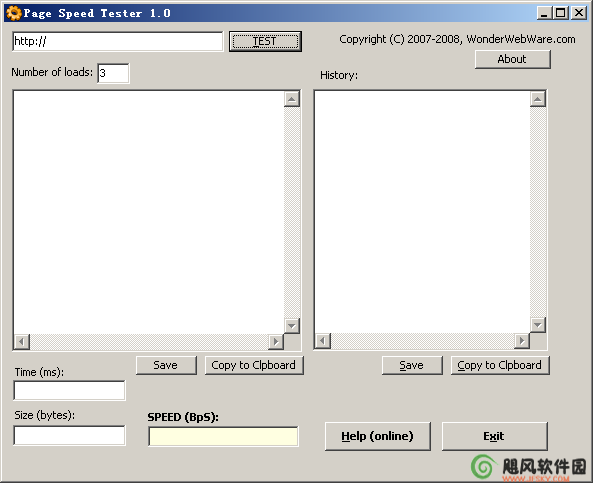Click right arrow of results horizontal scrollbar
593x483 pixels.
pos(276,342)
